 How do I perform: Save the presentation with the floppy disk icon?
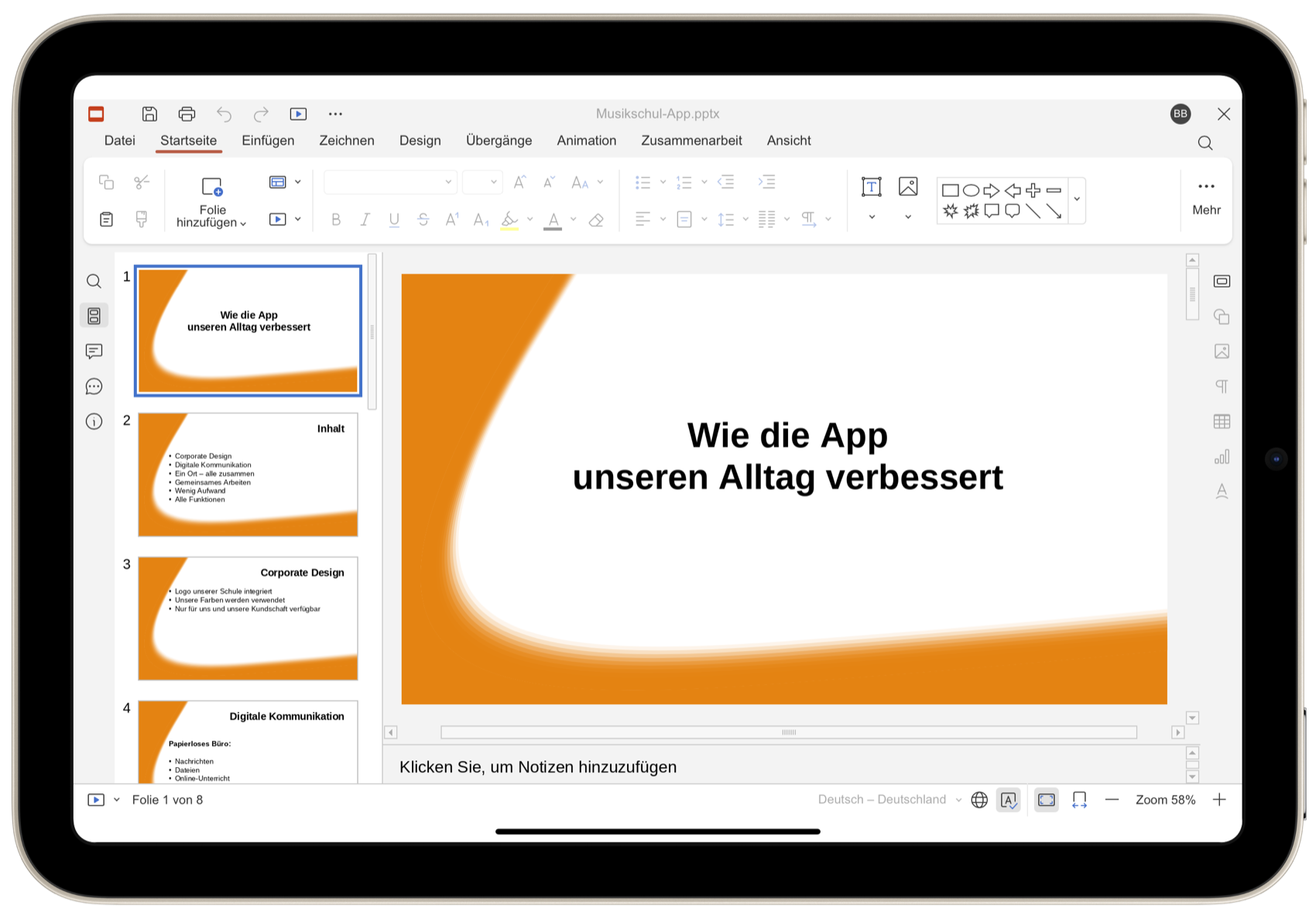point(149,114)
